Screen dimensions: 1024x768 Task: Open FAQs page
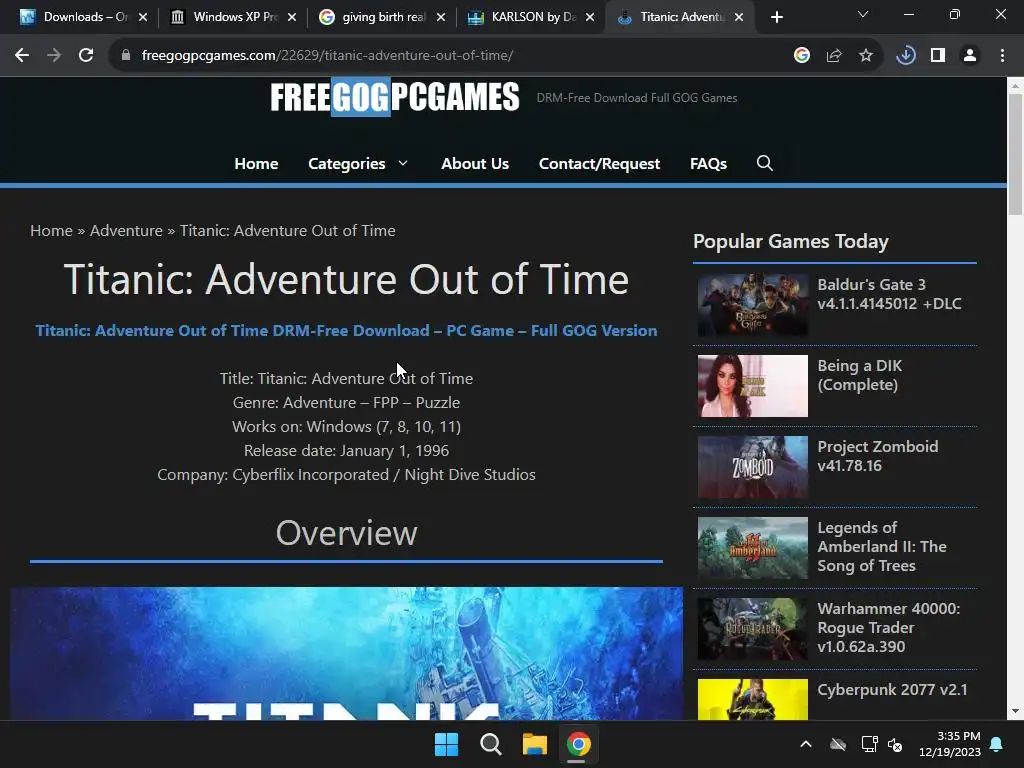(x=708, y=163)
